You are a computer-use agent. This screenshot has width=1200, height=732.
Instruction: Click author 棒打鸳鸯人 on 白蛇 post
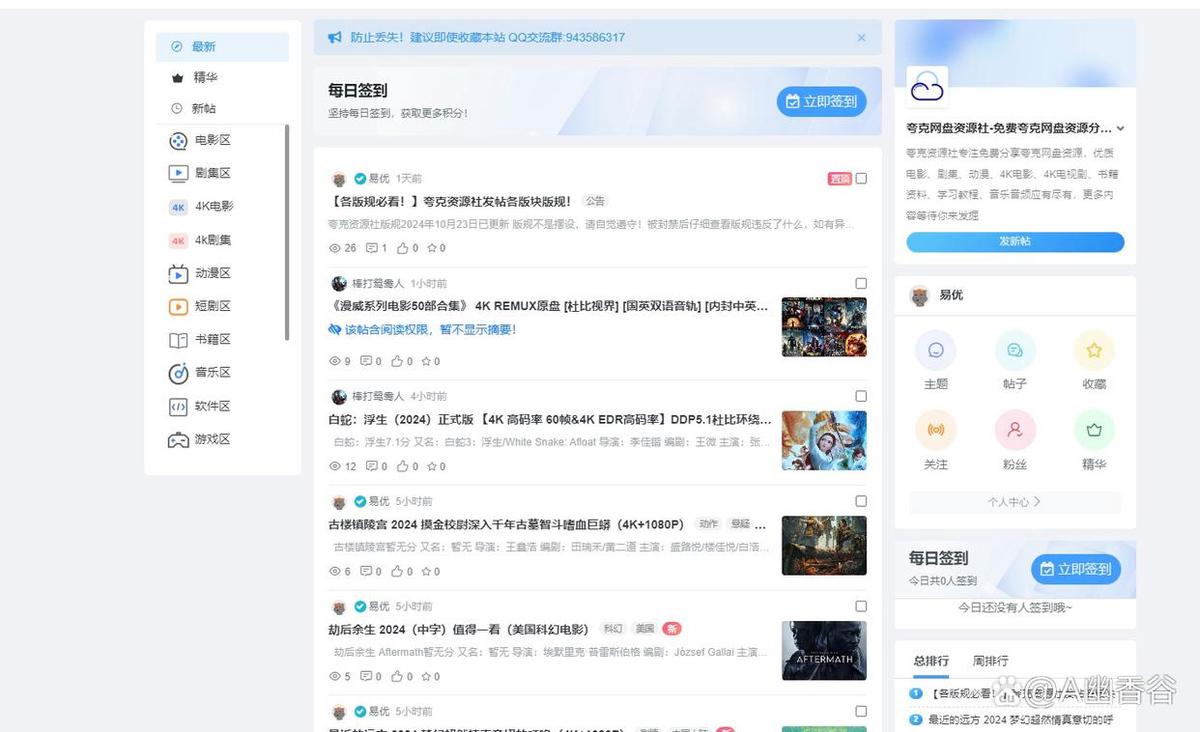pos(378,397)
